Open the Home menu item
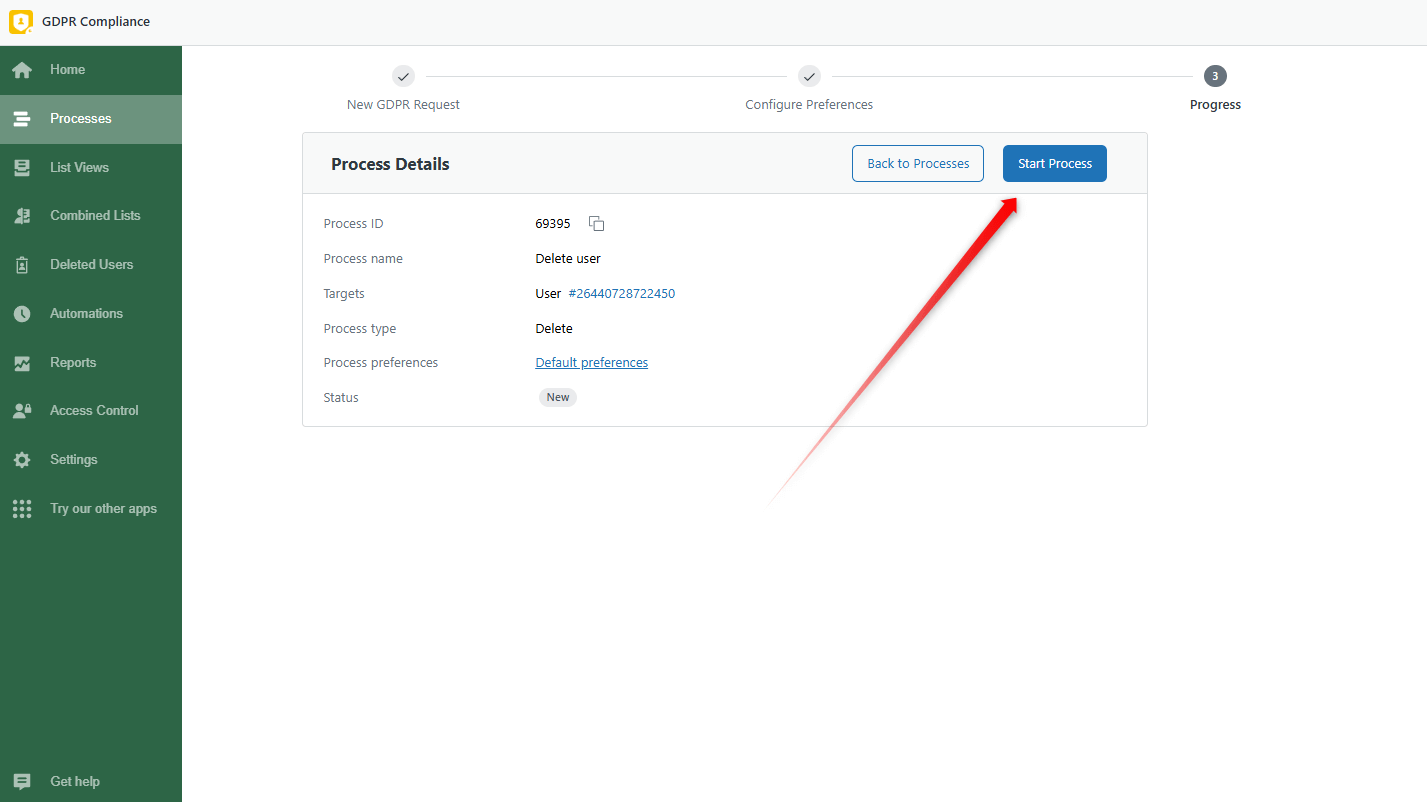 [x=91, y=70]
